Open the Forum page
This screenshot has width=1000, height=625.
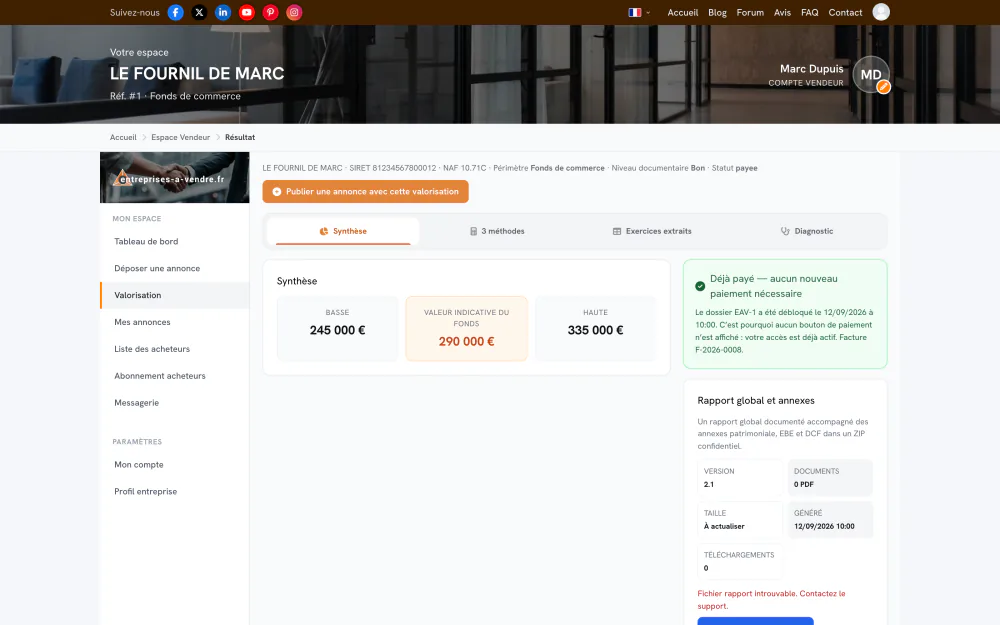click(x=750, y=12)
